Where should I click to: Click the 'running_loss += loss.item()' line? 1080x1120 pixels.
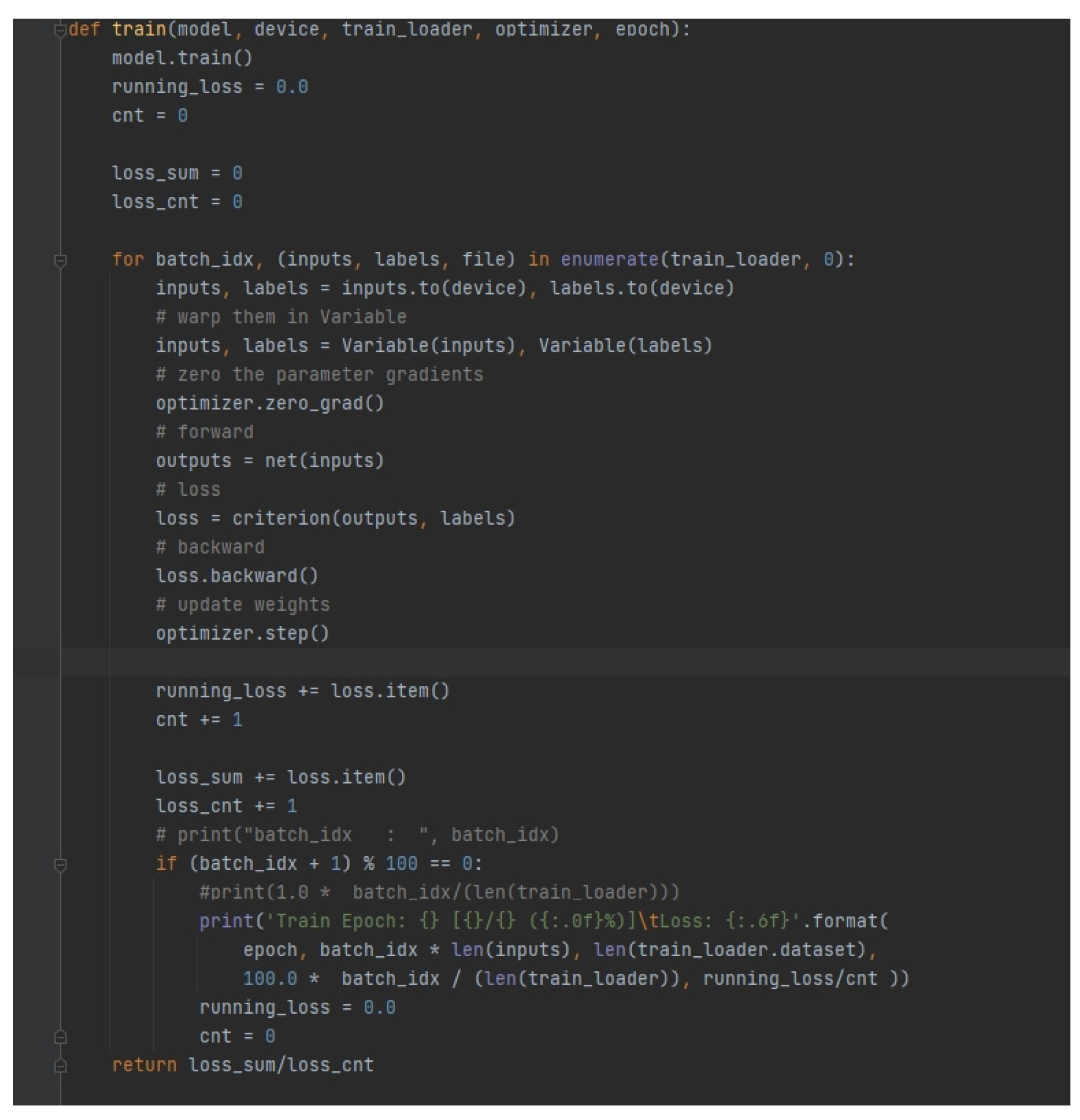point(302,691)
